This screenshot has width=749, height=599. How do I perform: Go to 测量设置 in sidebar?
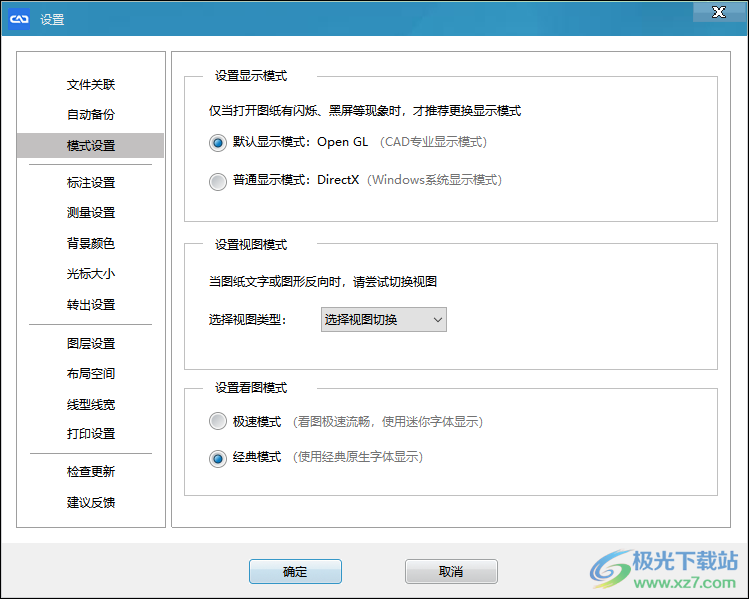91,213
